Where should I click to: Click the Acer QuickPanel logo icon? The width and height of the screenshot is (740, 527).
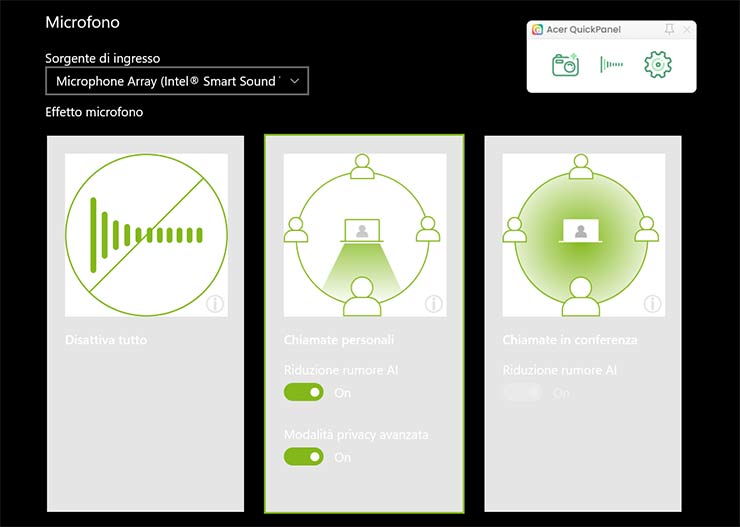point(538,30)
